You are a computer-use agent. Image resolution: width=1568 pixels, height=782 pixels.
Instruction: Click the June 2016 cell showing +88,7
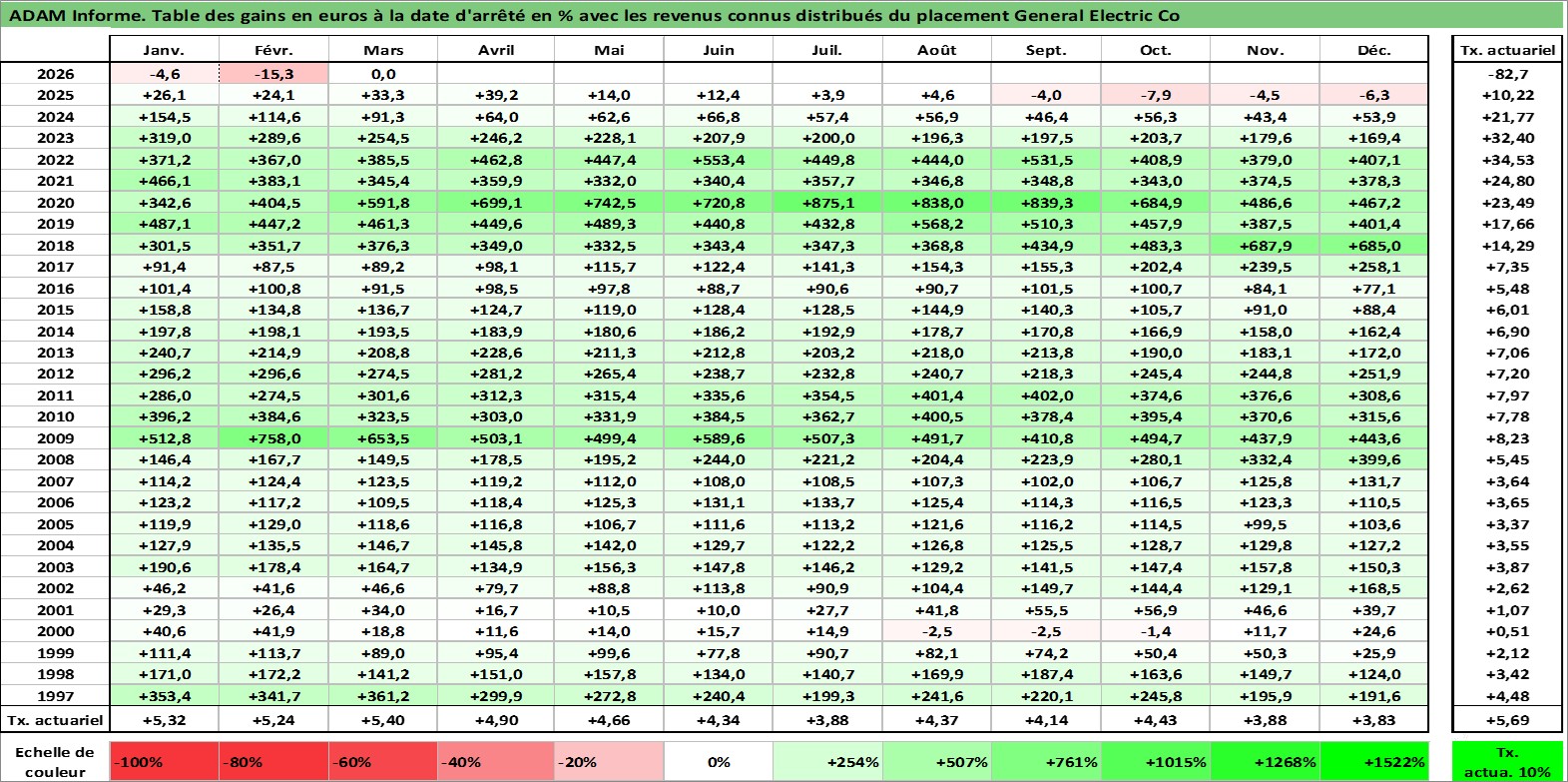tap(718, 289)
